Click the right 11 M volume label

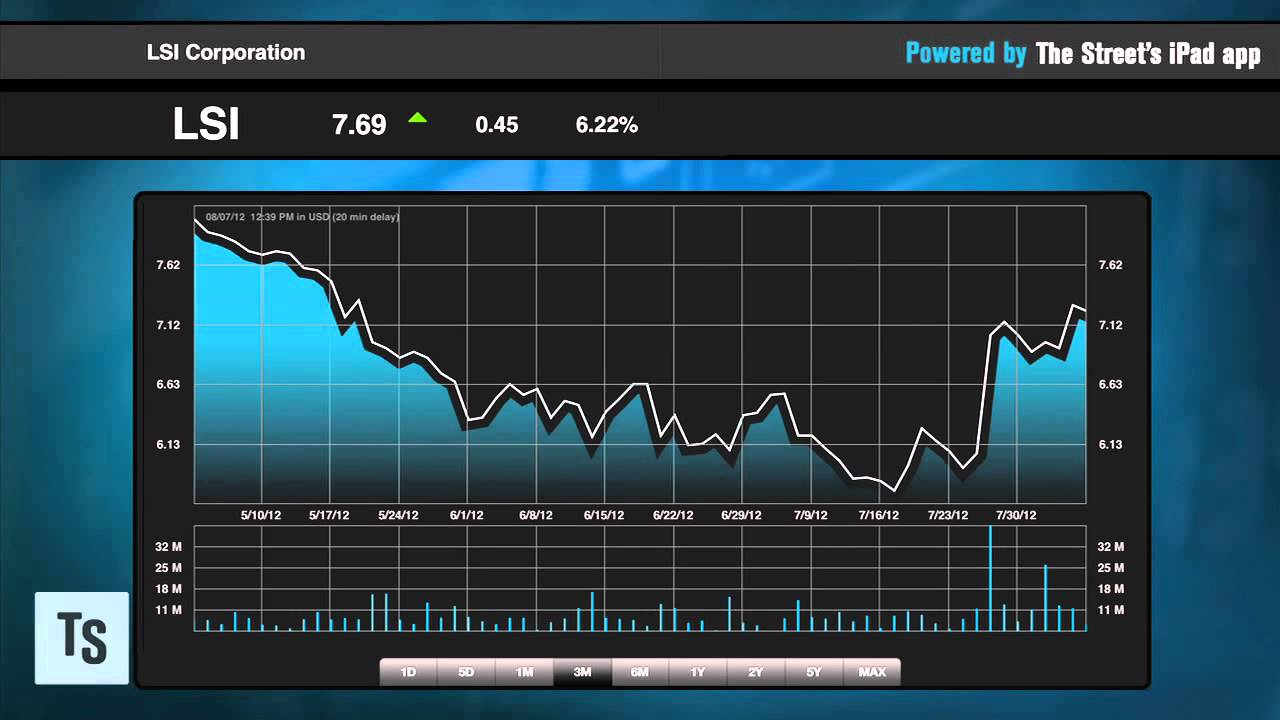tap(1111, 610)
